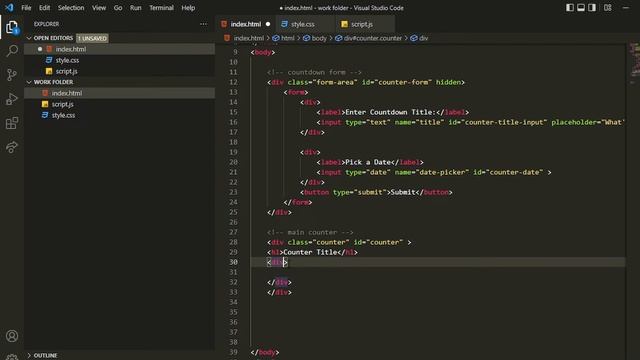640x360 pixels.
Task: Click the 1 unsaved badge
Action: (92, 38)
